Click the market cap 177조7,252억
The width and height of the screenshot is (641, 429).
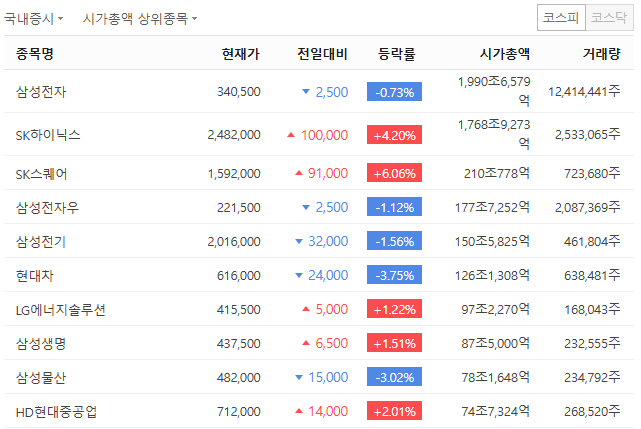[x=493, y=207]
